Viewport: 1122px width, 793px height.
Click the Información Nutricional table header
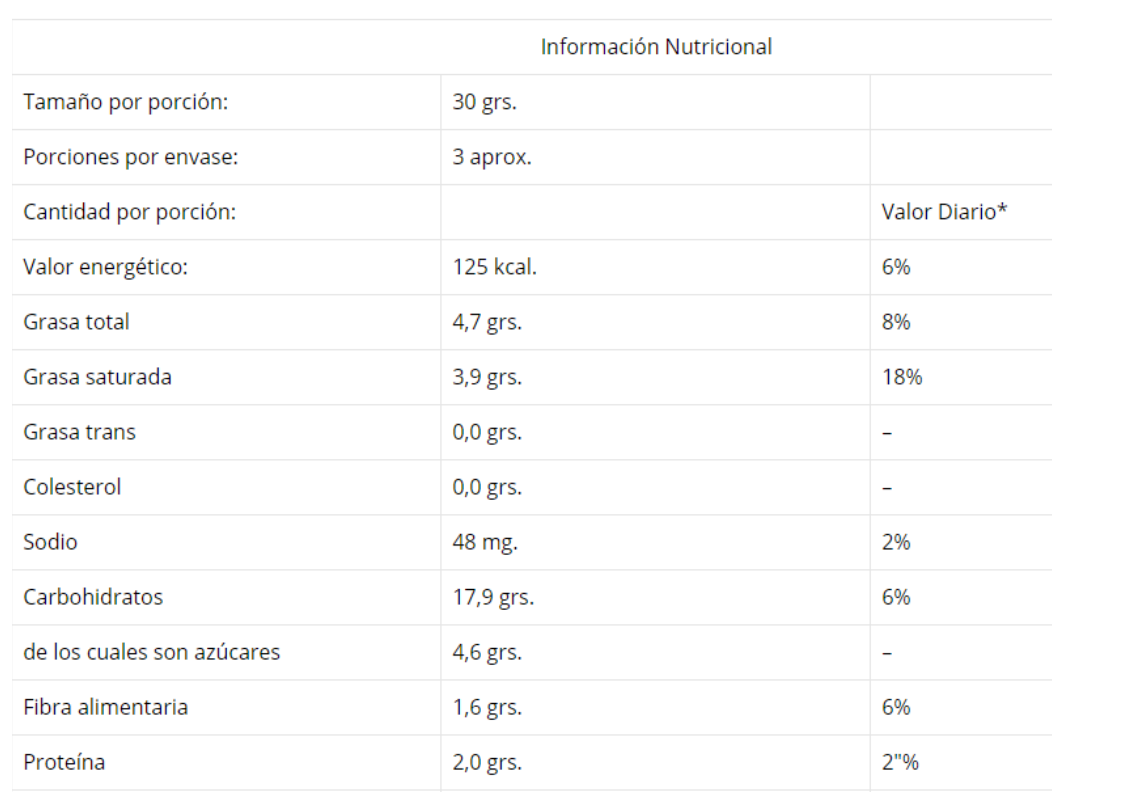(656, 47)
